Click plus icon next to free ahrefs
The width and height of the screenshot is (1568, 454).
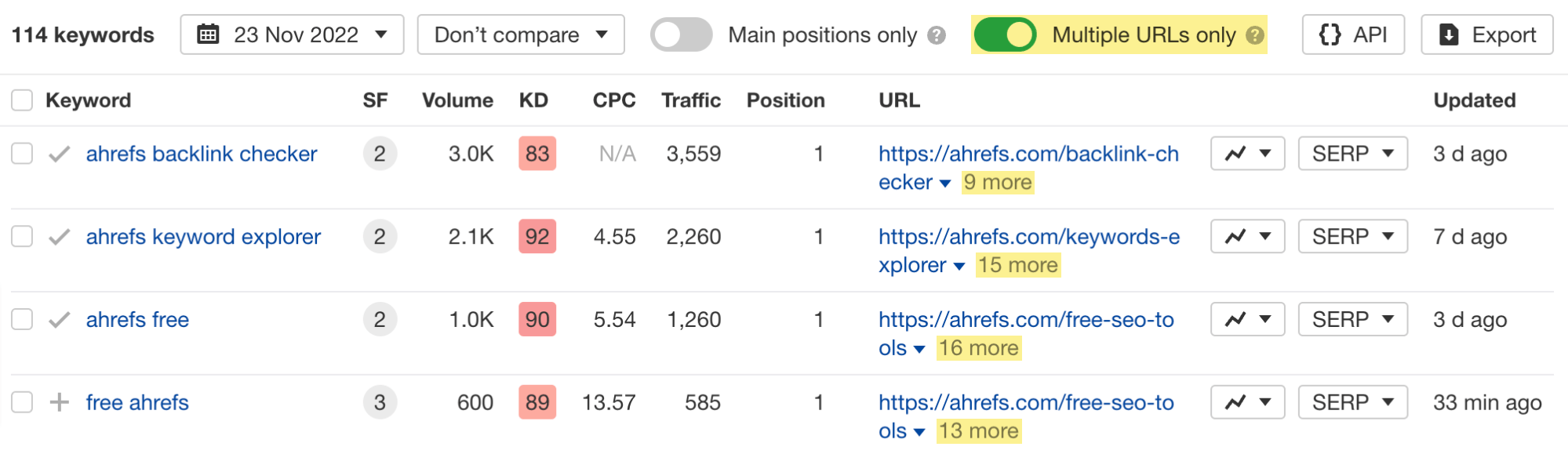[60, 403]
